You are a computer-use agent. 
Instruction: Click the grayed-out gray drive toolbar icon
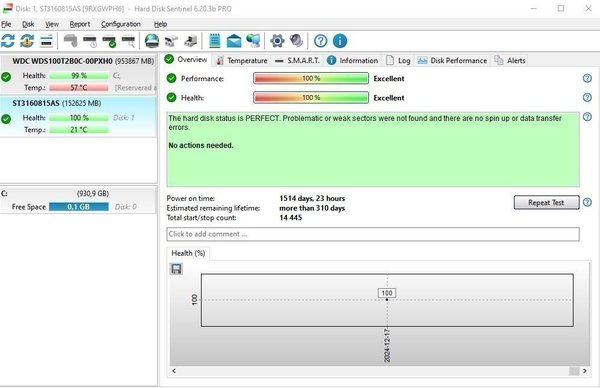70,41
